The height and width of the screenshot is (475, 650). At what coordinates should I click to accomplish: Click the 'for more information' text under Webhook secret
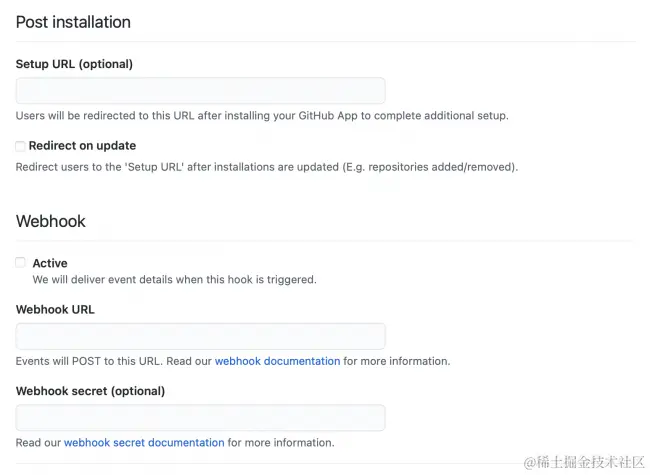coord(281,442)
